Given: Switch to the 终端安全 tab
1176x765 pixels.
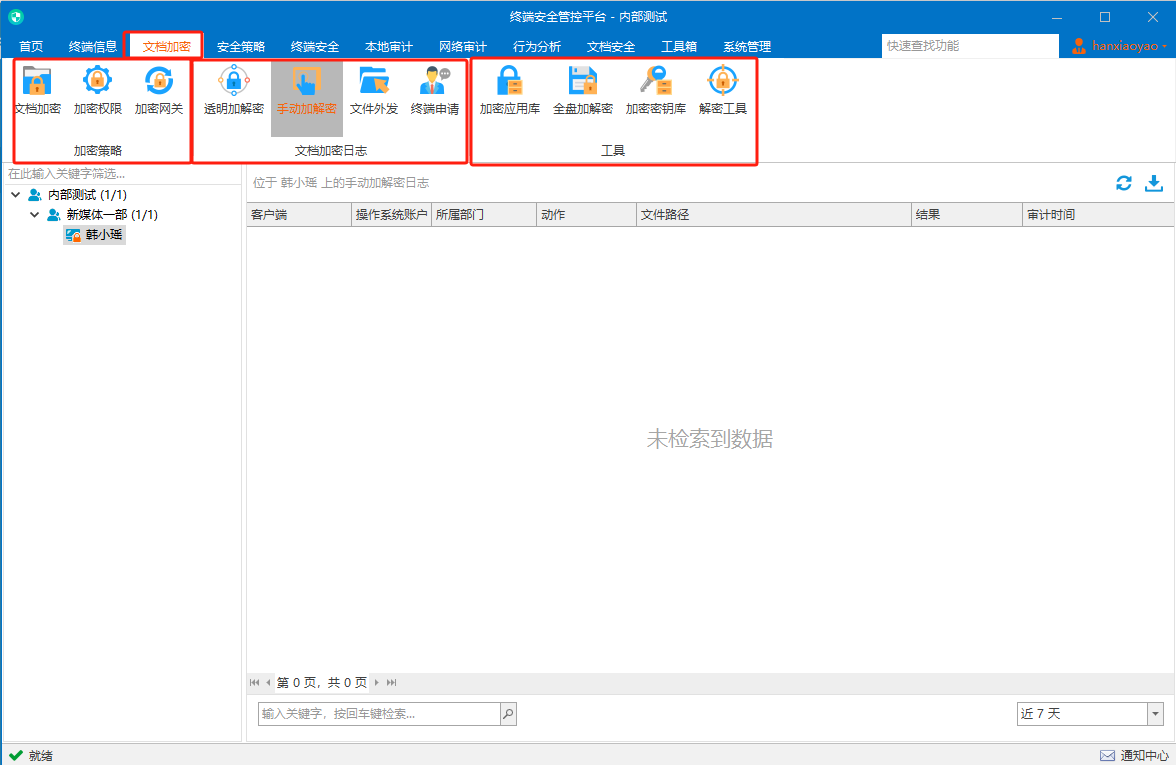Looking at the screenshot, I should (314, 46).
